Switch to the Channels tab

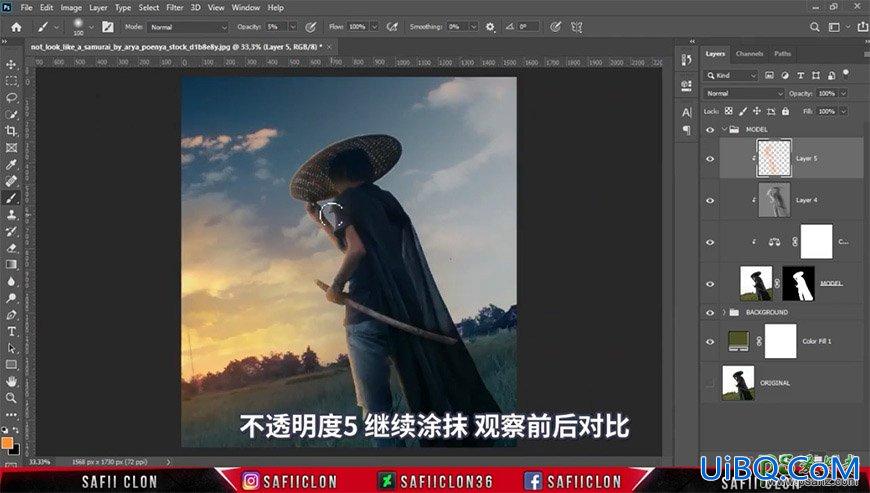(x=749, y=54)
